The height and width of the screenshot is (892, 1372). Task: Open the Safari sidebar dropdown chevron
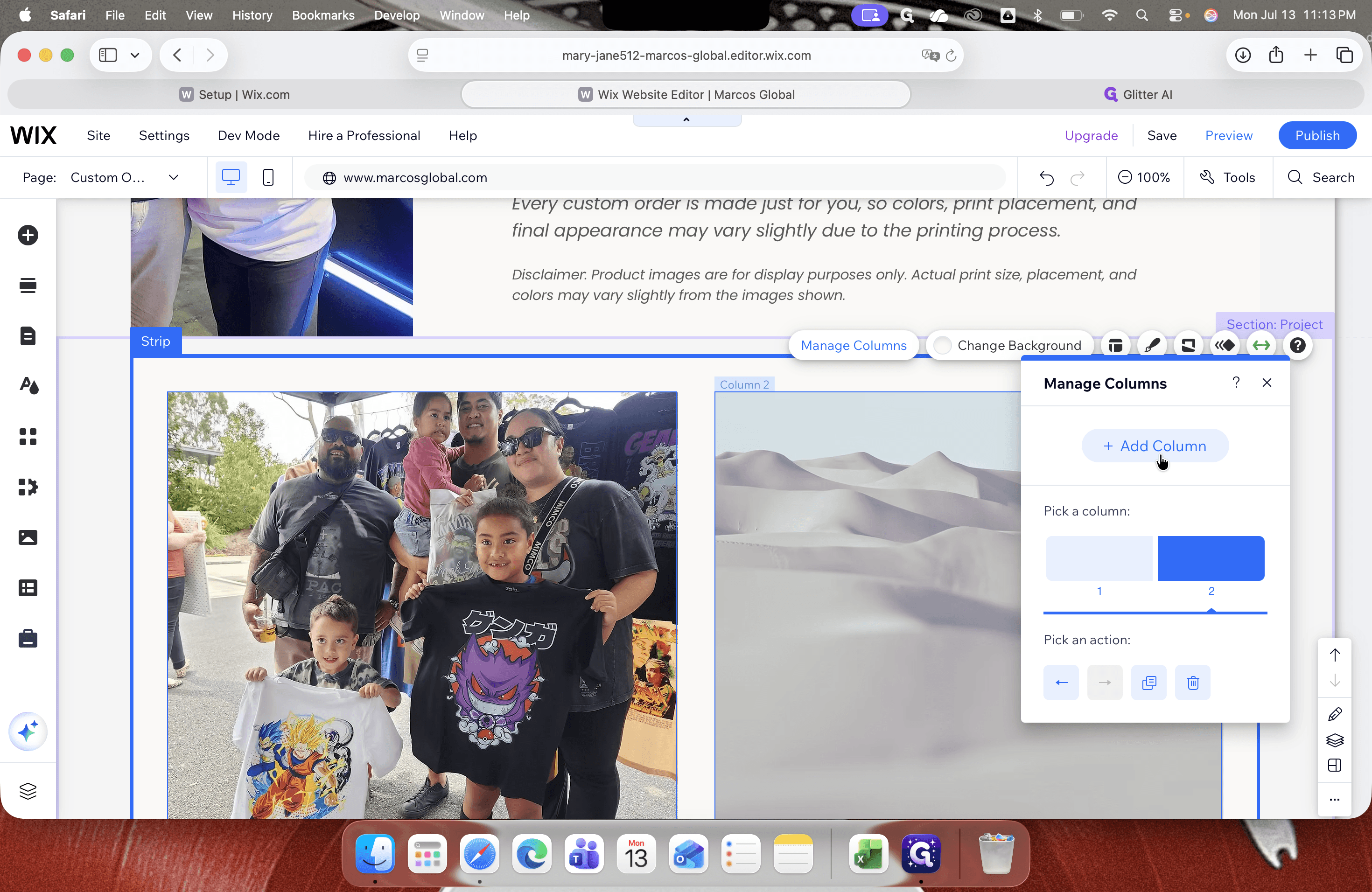click(135, 56)
